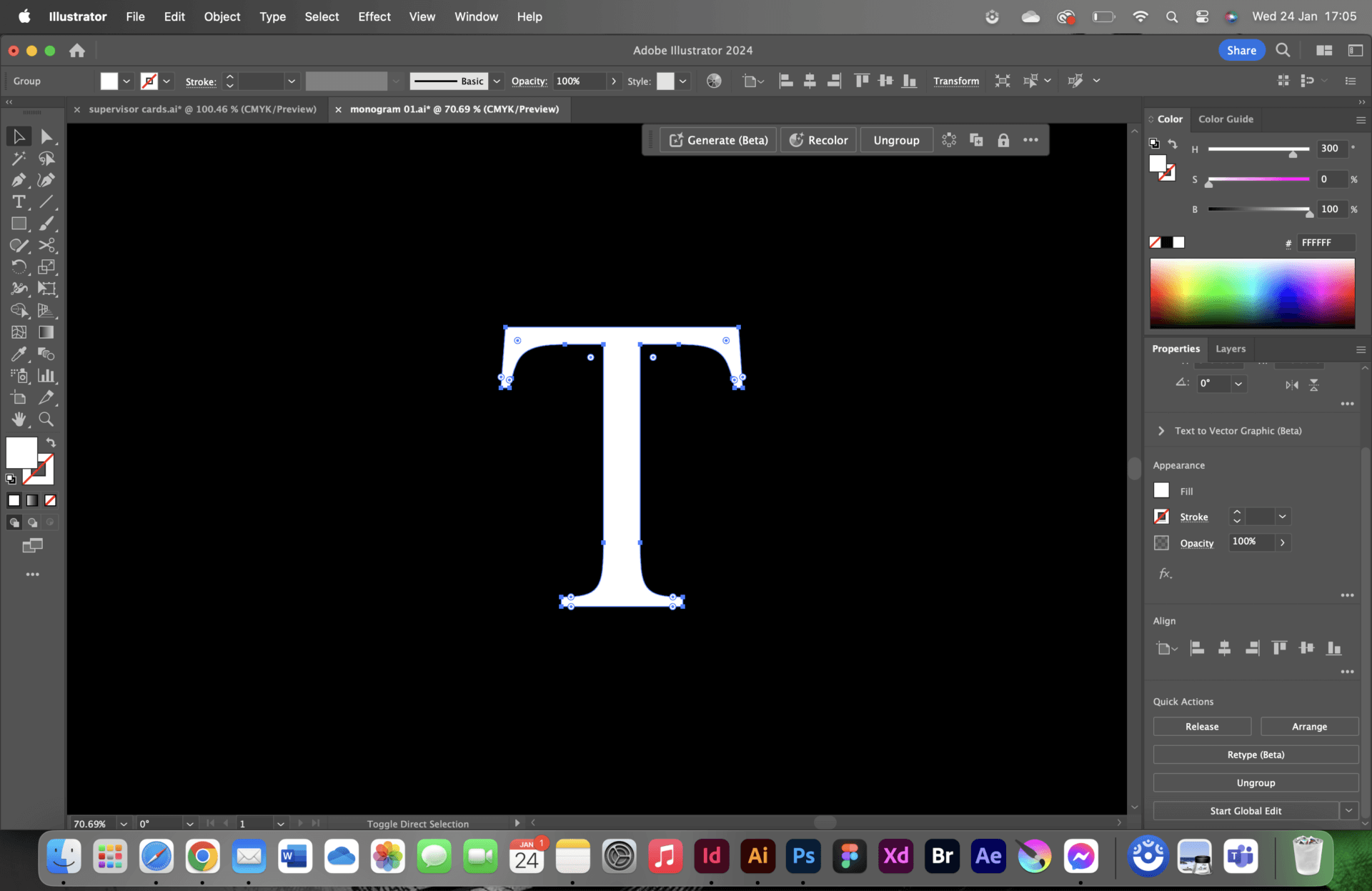The height and width of the screenshot is (891, 1372).
Task: Activate the Hand tool
Action: pos(19,420)
